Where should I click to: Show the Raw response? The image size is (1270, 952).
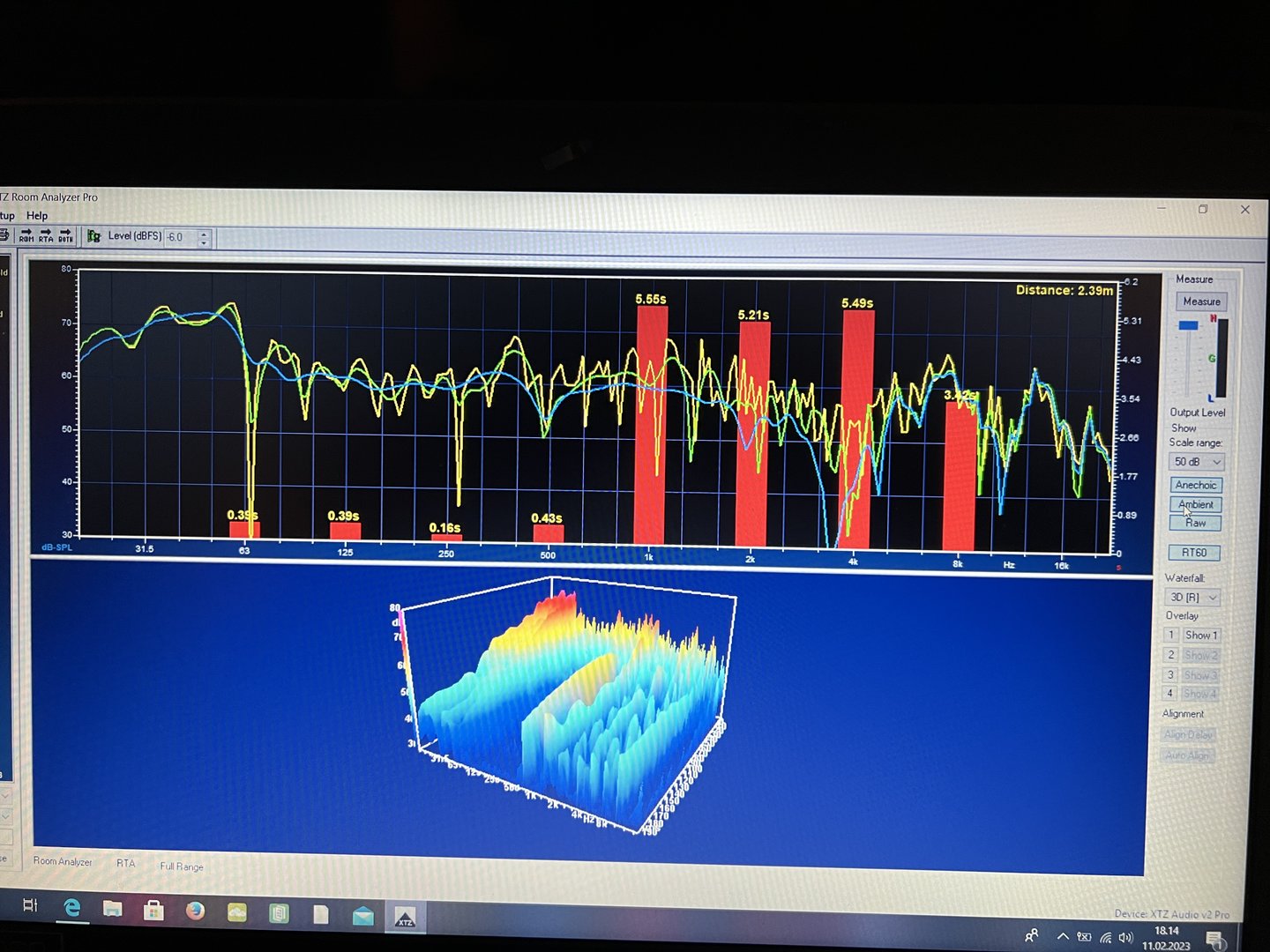click(1196, 523)
